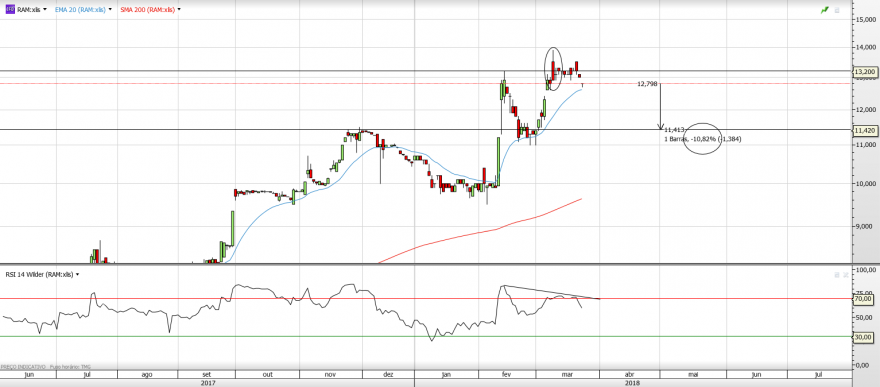Click the 12,000 price axis label

click(865, 109)
